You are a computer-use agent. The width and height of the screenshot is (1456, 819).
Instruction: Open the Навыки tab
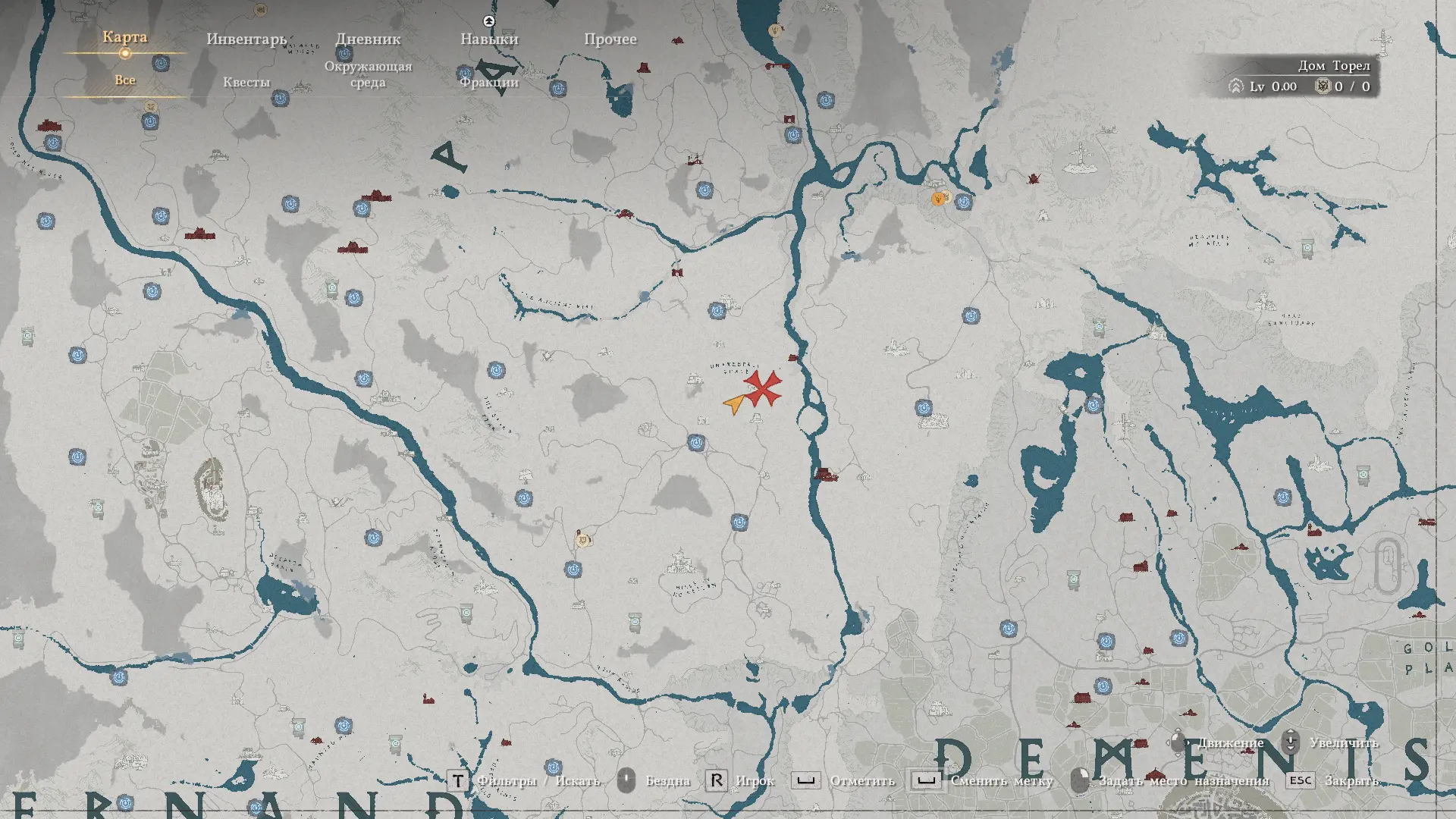[x=489, y=39]
